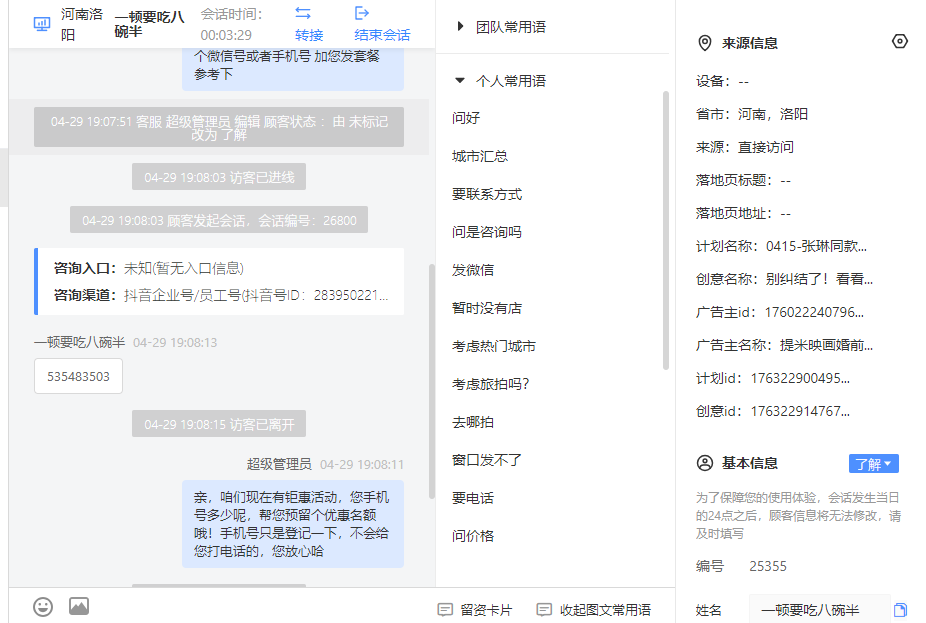The width and height of the screenshot is (926, 623).
Task: Click the hexagon settings icon by 来源信息
Action: coord(899,41)
